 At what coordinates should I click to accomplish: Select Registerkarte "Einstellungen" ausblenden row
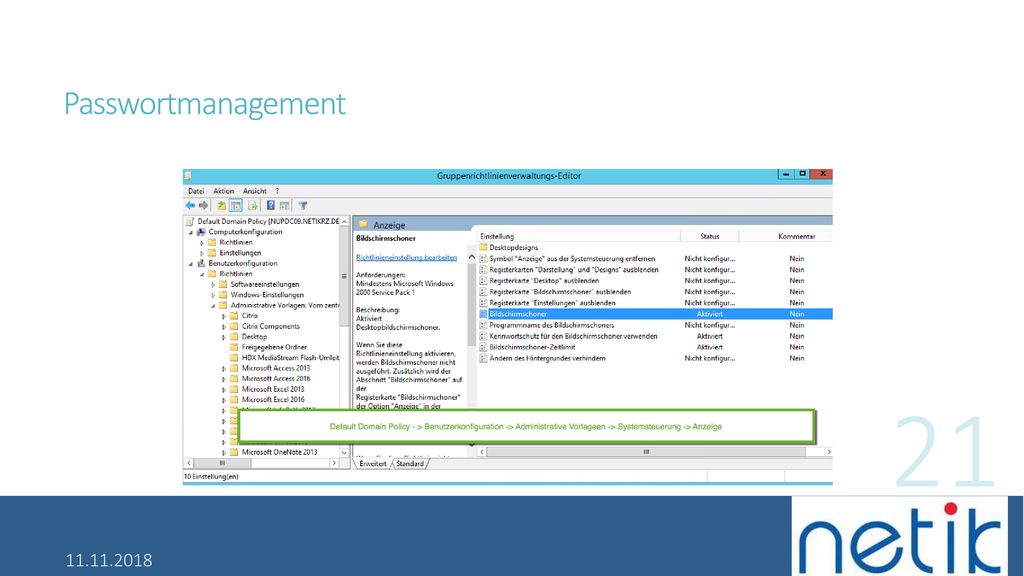click(x=655, y=303)
